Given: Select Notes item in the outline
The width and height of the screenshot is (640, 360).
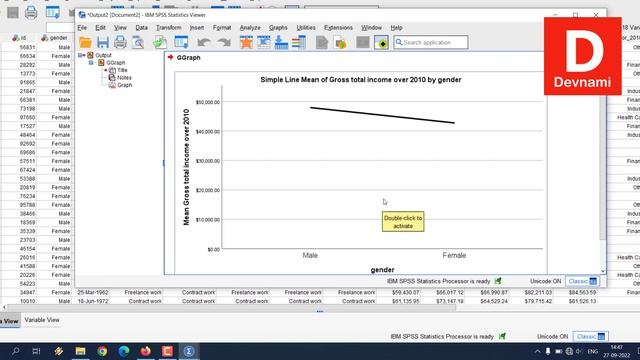Looking at the screenshot, I should point(124,78).
